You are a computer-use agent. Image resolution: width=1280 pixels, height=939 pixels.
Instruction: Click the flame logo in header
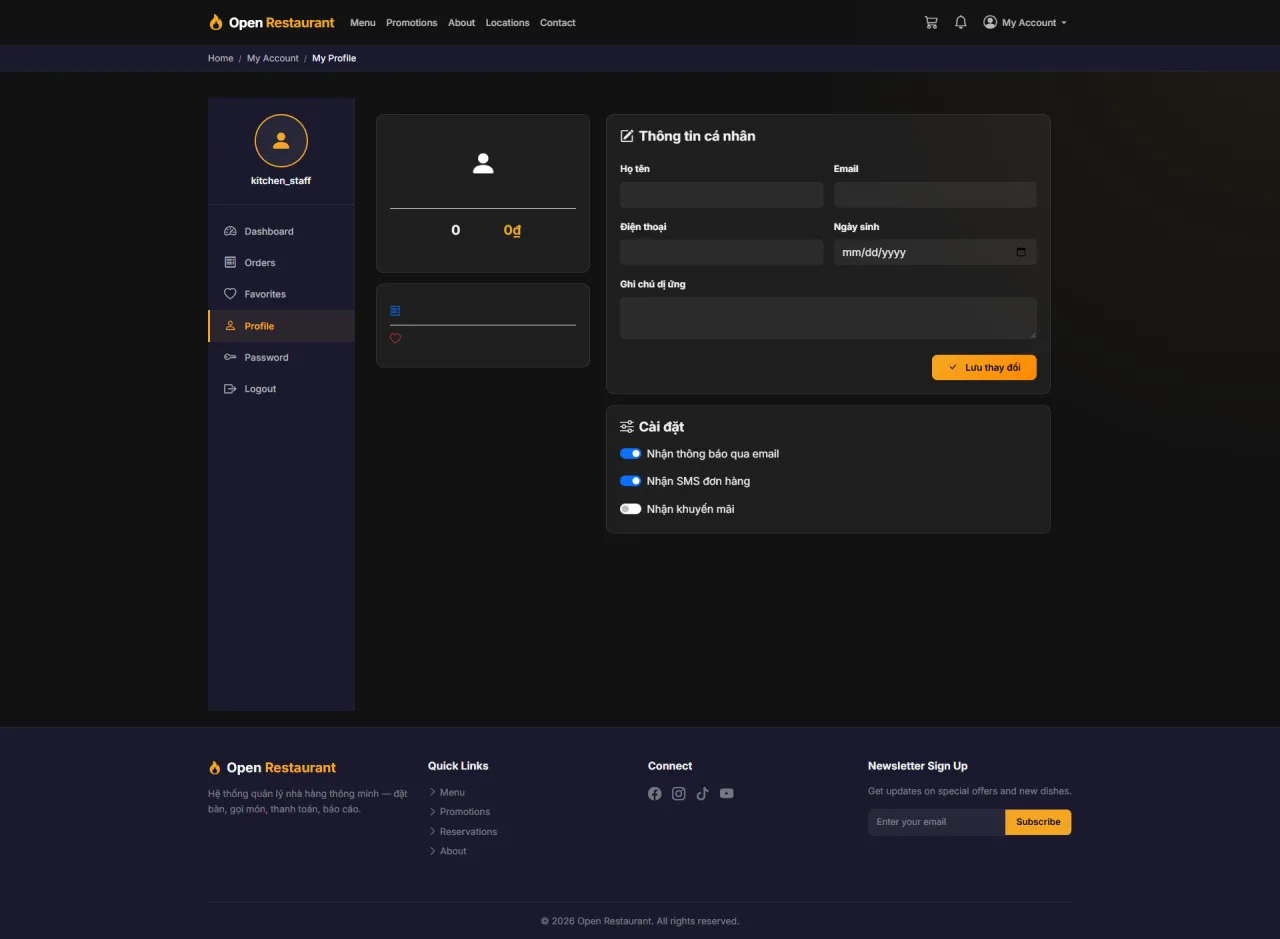coord(215,22)
